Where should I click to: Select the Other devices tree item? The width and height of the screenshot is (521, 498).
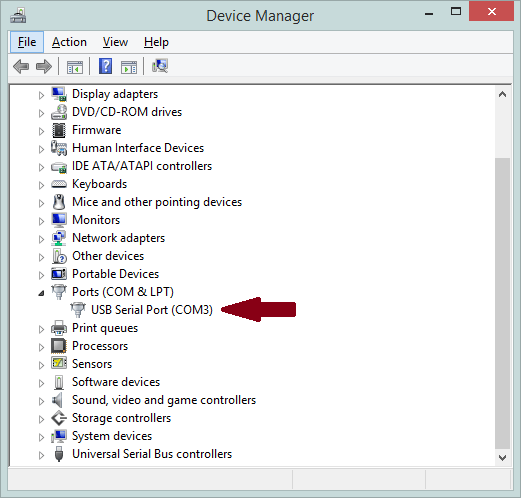108,256
